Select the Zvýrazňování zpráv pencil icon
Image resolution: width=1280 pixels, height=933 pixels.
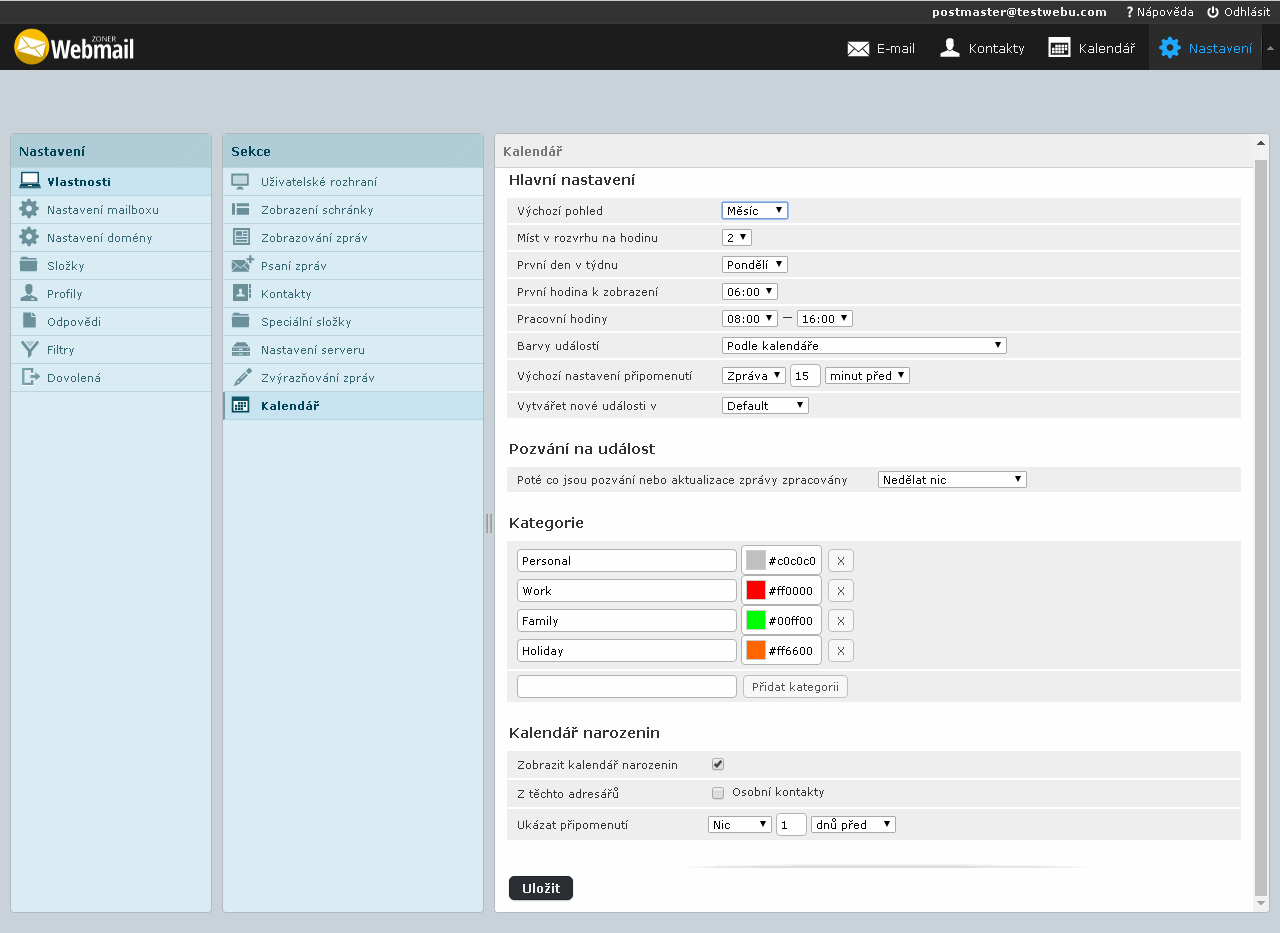pos(242,378)
